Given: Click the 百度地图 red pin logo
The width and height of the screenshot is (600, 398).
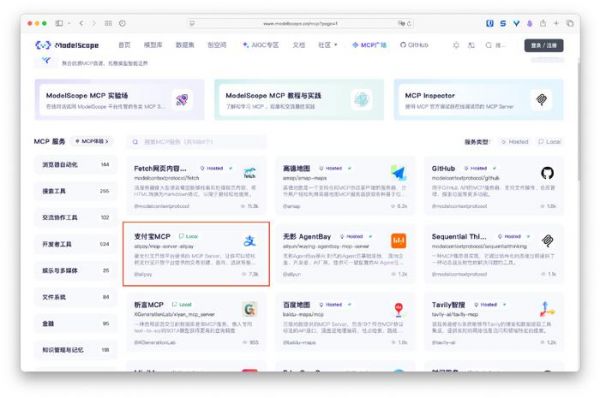Looking at the screenshot, I should (x=398, y=309).
